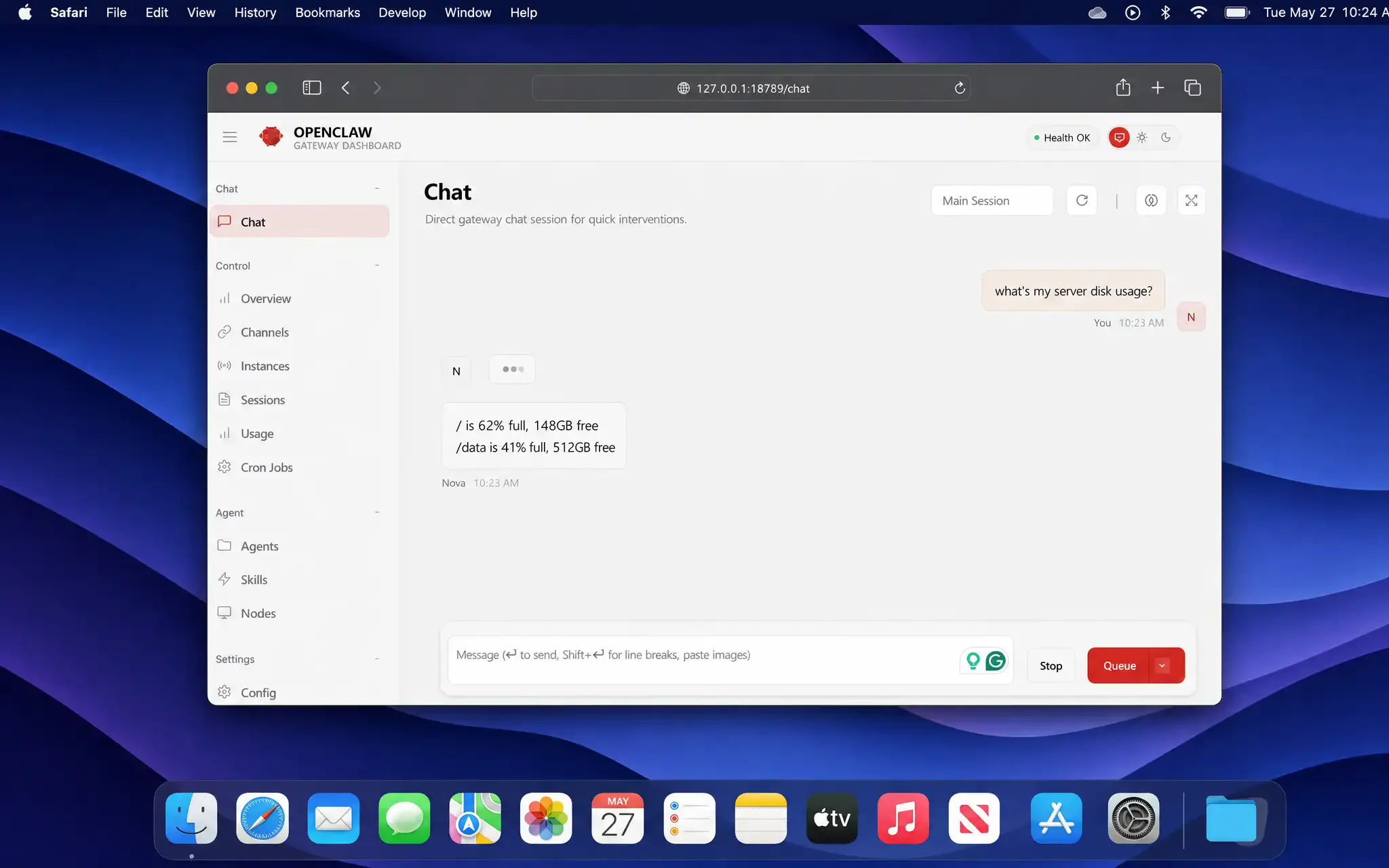The width and height of the screenshot is (1389, 868).
Task: Open Messages from the dock
Action: 404,818
